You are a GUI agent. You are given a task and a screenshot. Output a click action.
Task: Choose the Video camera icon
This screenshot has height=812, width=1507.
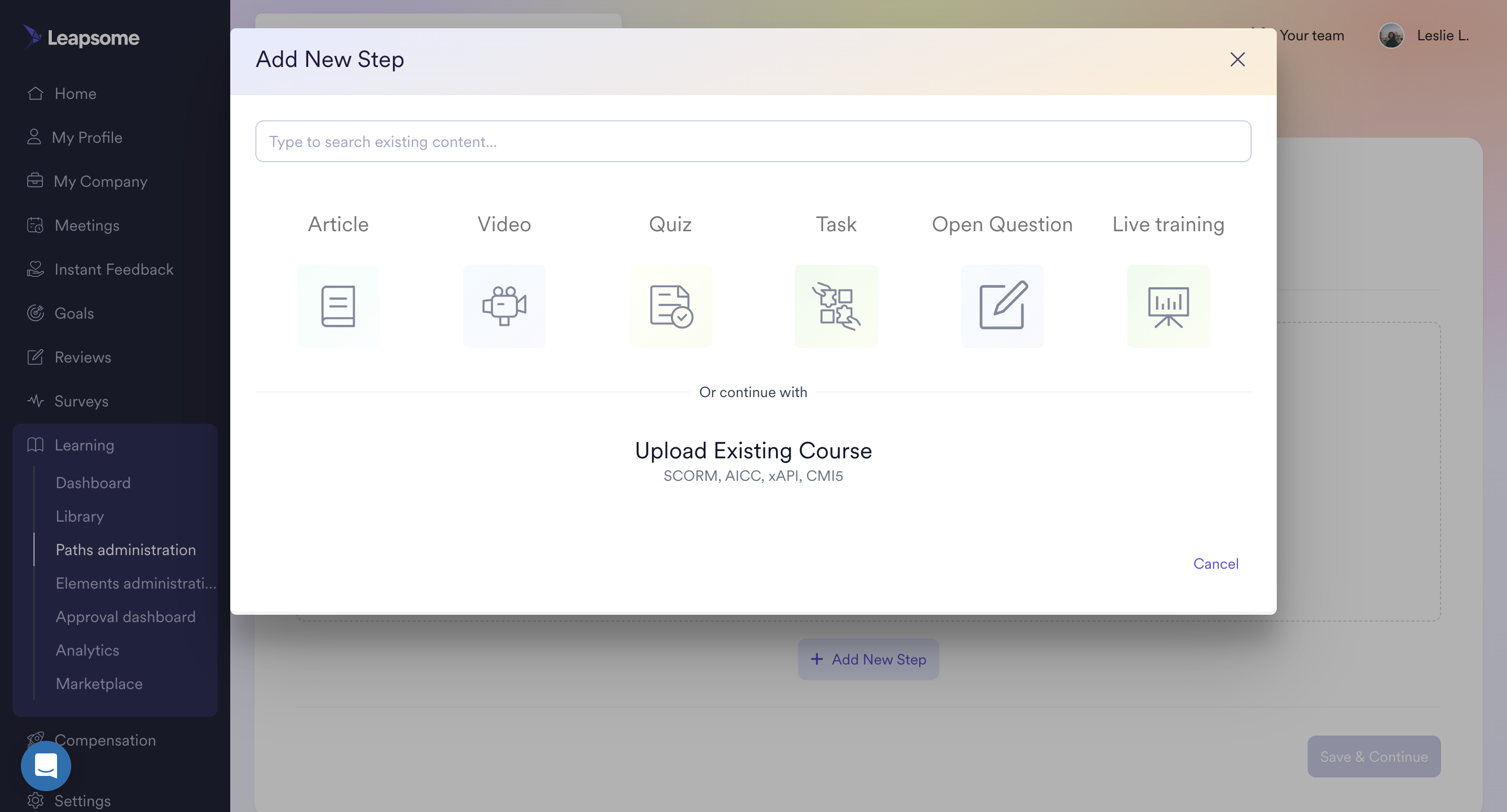click(x=504, y=306)
